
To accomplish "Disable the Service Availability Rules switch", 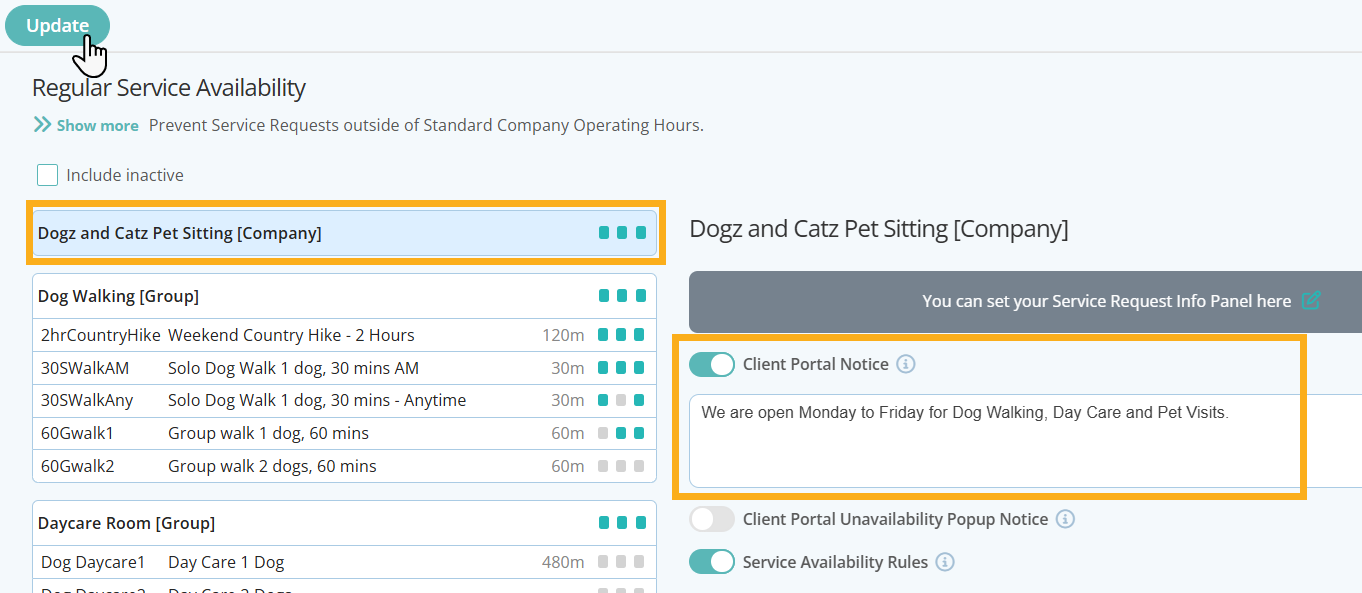I will tap(712, 562).
